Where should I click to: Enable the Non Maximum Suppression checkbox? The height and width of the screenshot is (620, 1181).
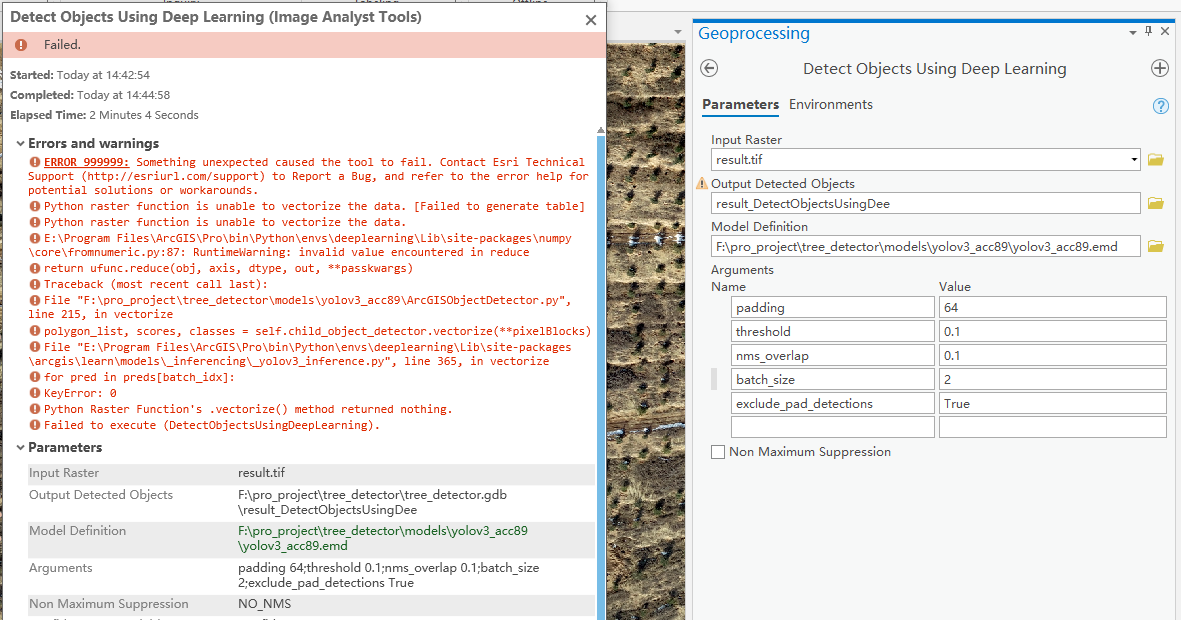(717, 452)
